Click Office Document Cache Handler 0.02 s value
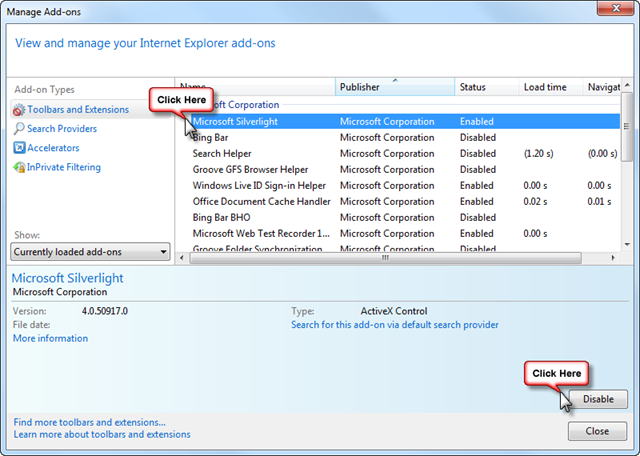The height and width of the screenshot is (456, 640). click(x=535, y=201)
